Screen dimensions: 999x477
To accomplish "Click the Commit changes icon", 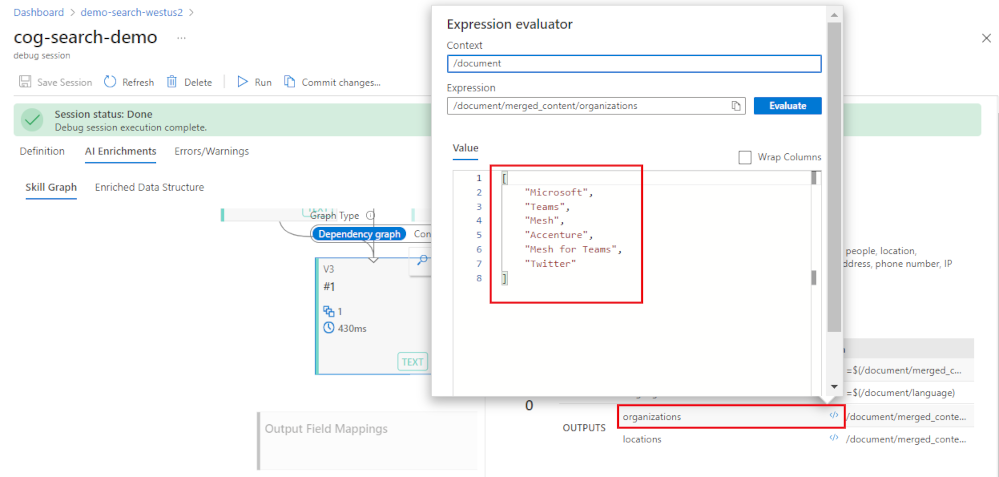I will [x=290, y=82].
